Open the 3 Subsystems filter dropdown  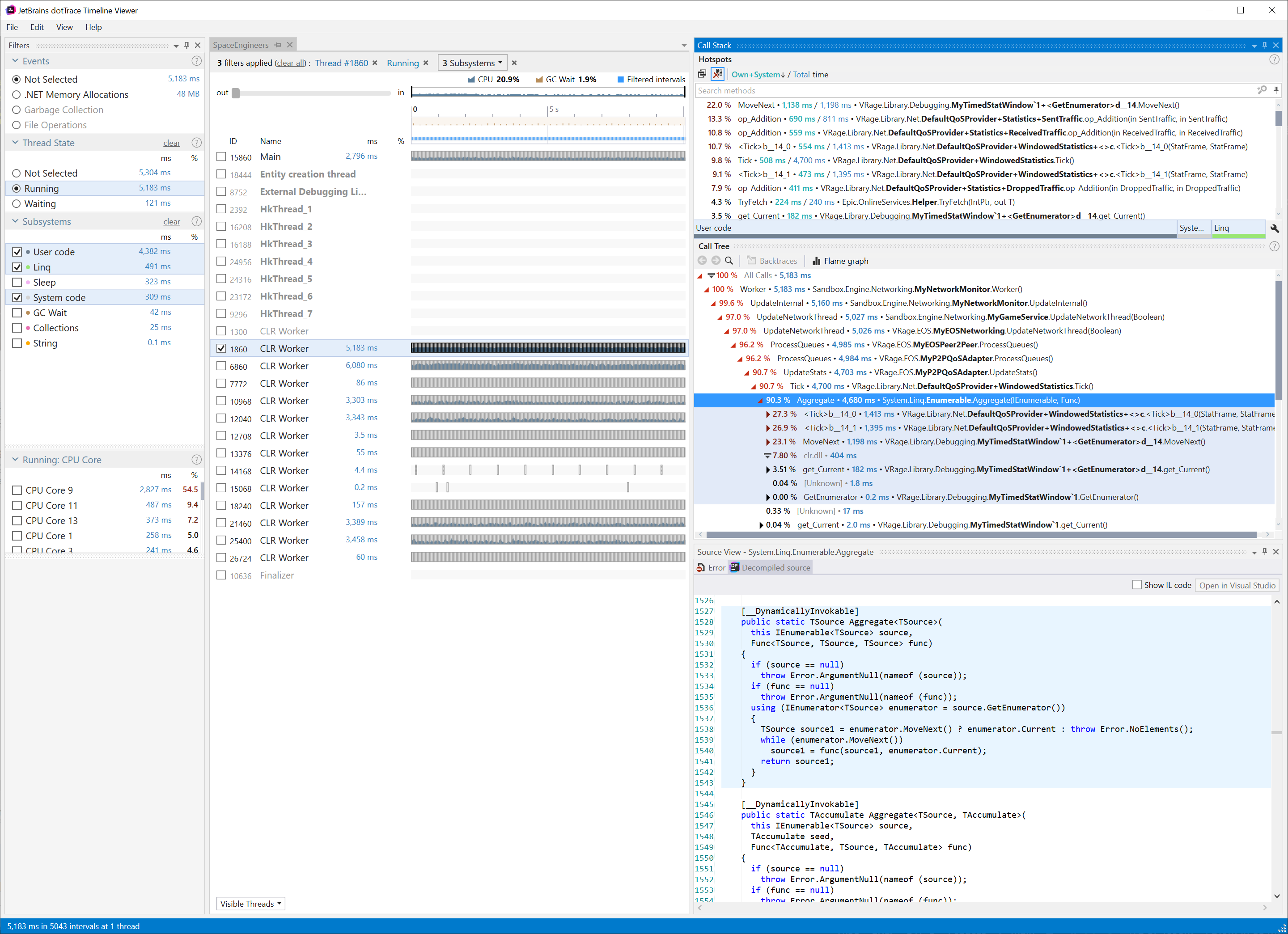(472, 63)
